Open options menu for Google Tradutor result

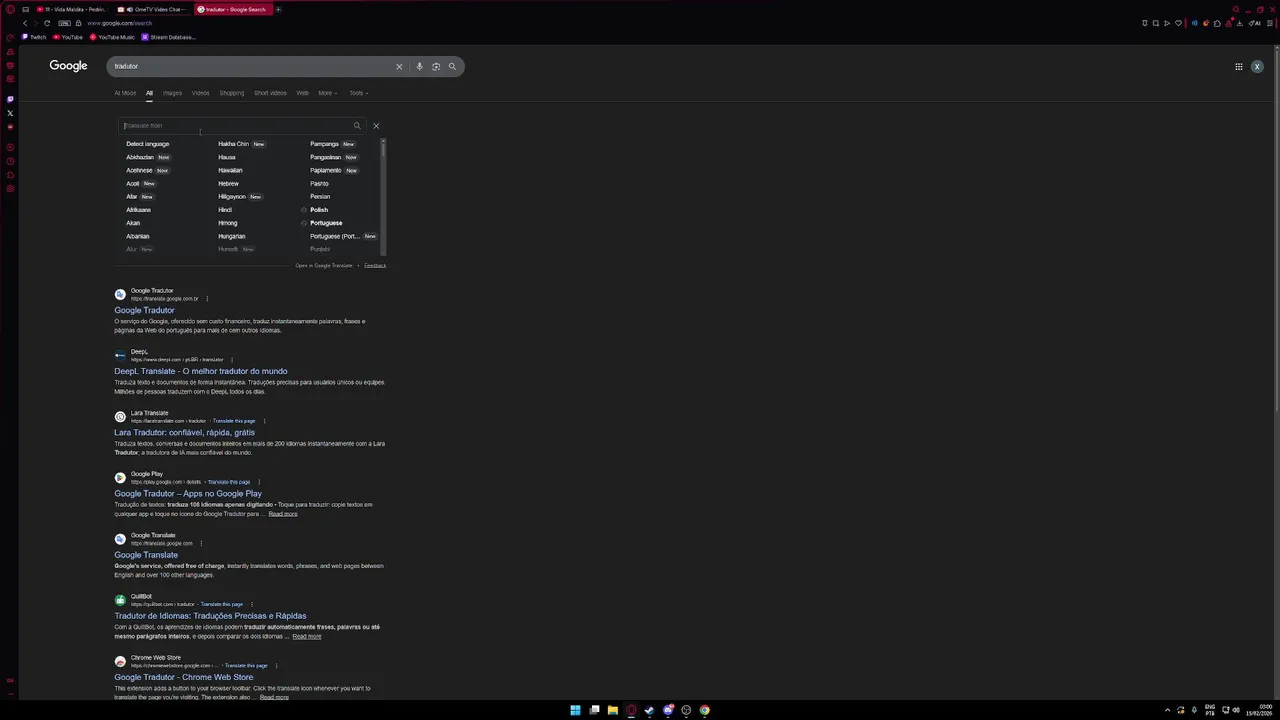(x=207, y=299)
